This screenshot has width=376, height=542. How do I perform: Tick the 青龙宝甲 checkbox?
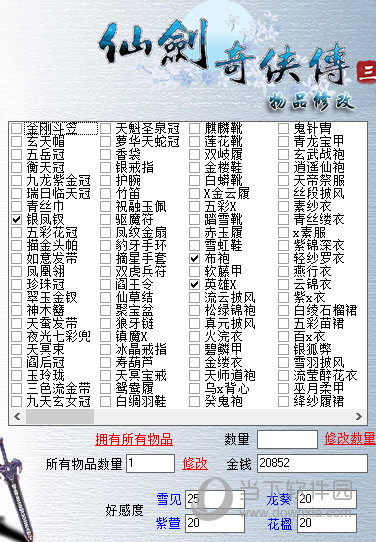[283, 141]
